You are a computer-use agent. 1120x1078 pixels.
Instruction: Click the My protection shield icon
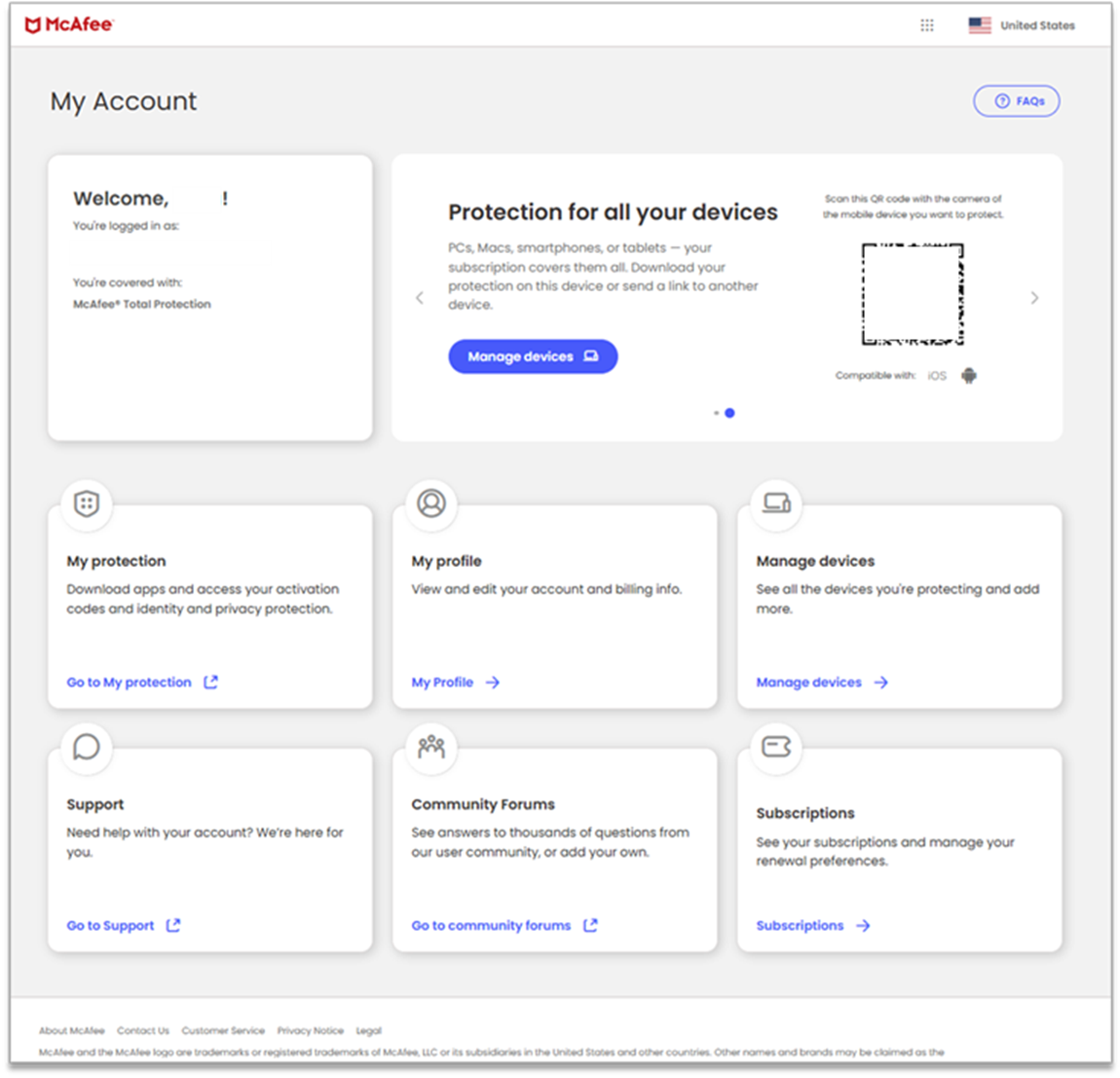[x=87, y=503]
